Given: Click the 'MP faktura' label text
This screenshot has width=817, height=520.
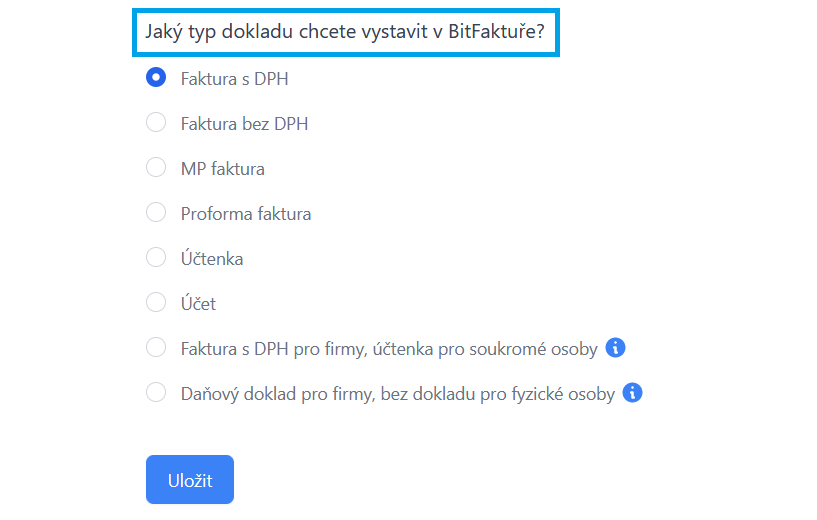Looking at the screenshot, I should click(223, 169).
